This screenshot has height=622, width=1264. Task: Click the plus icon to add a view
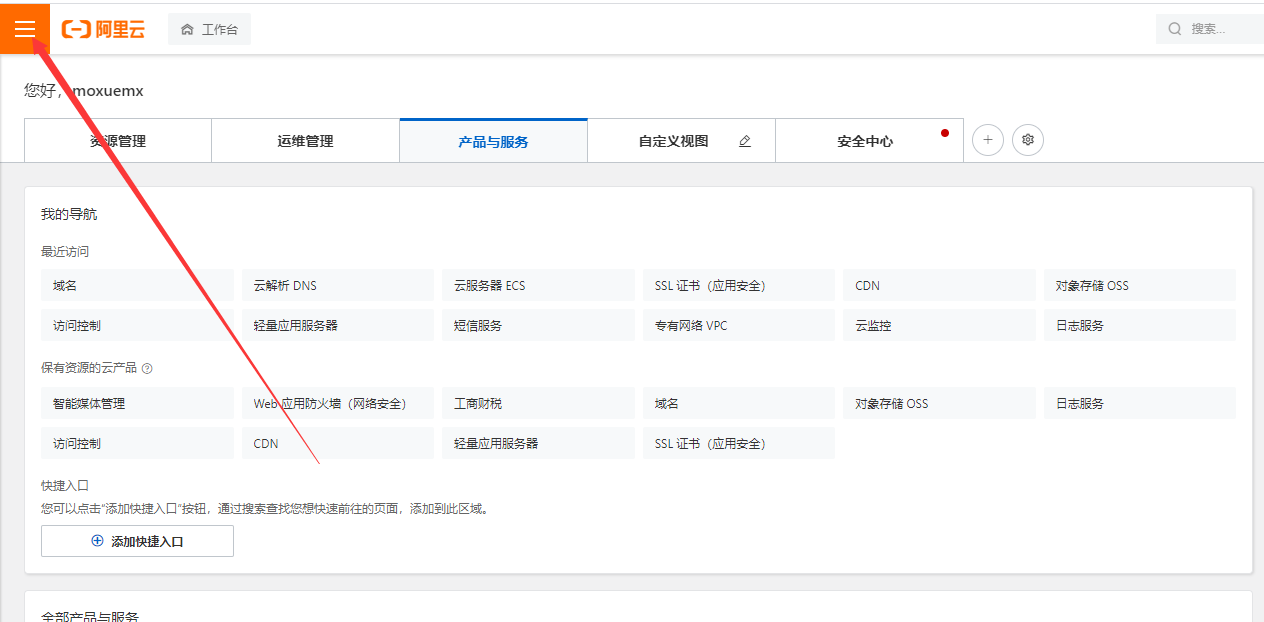[988, 140]
